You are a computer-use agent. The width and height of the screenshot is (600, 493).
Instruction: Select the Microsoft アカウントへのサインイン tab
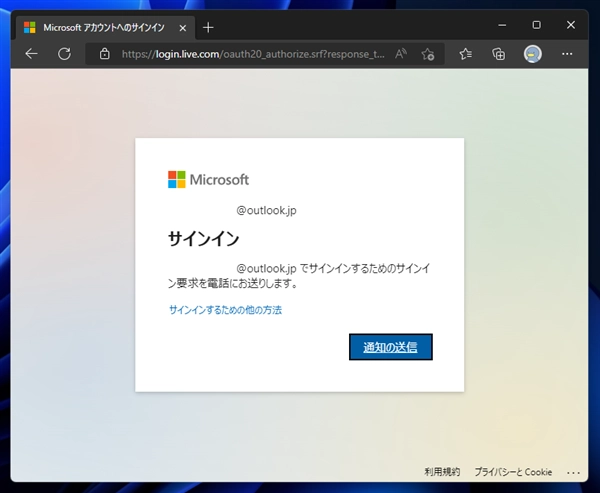pos(105,28)
